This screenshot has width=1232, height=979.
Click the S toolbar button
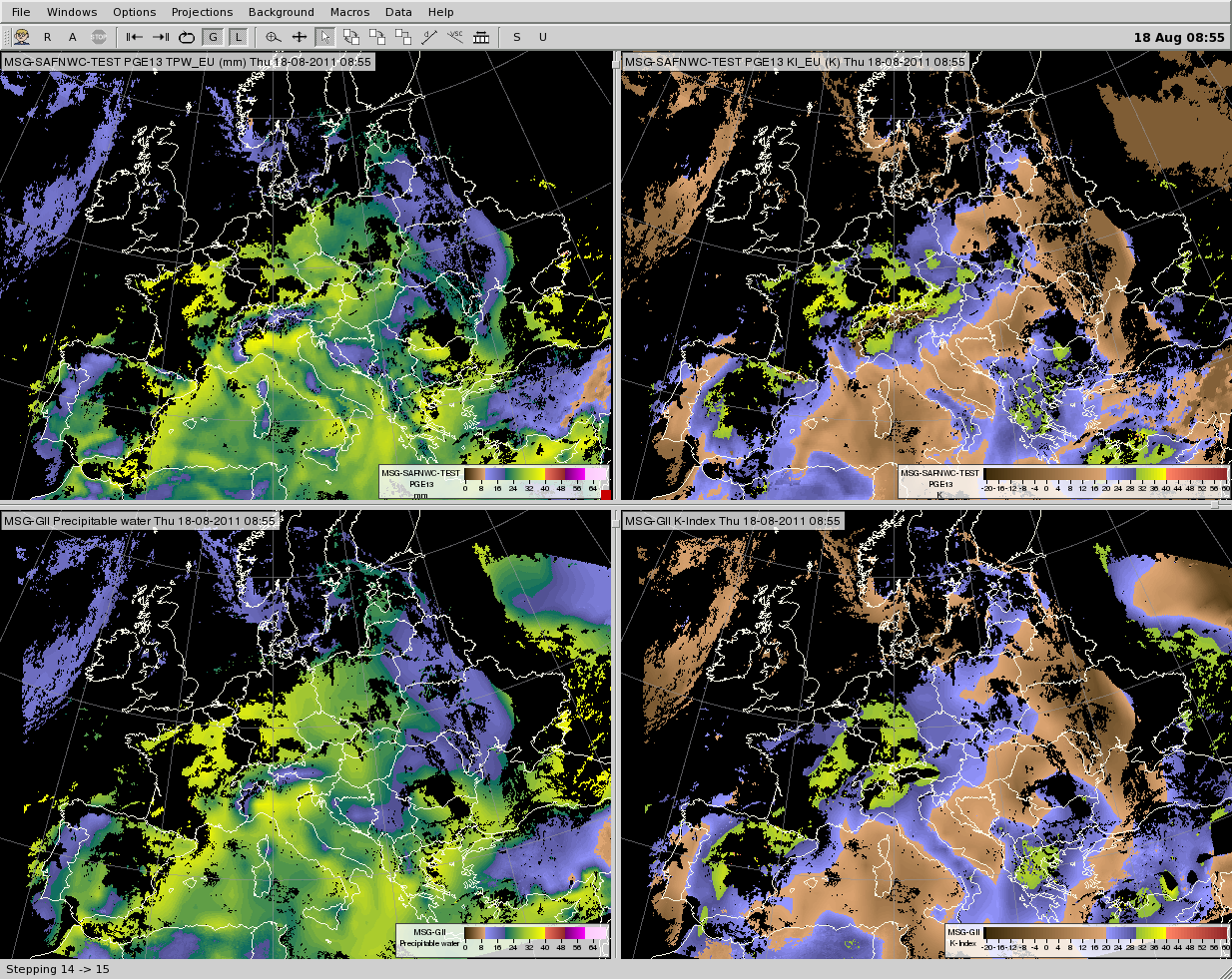point(516,37)
